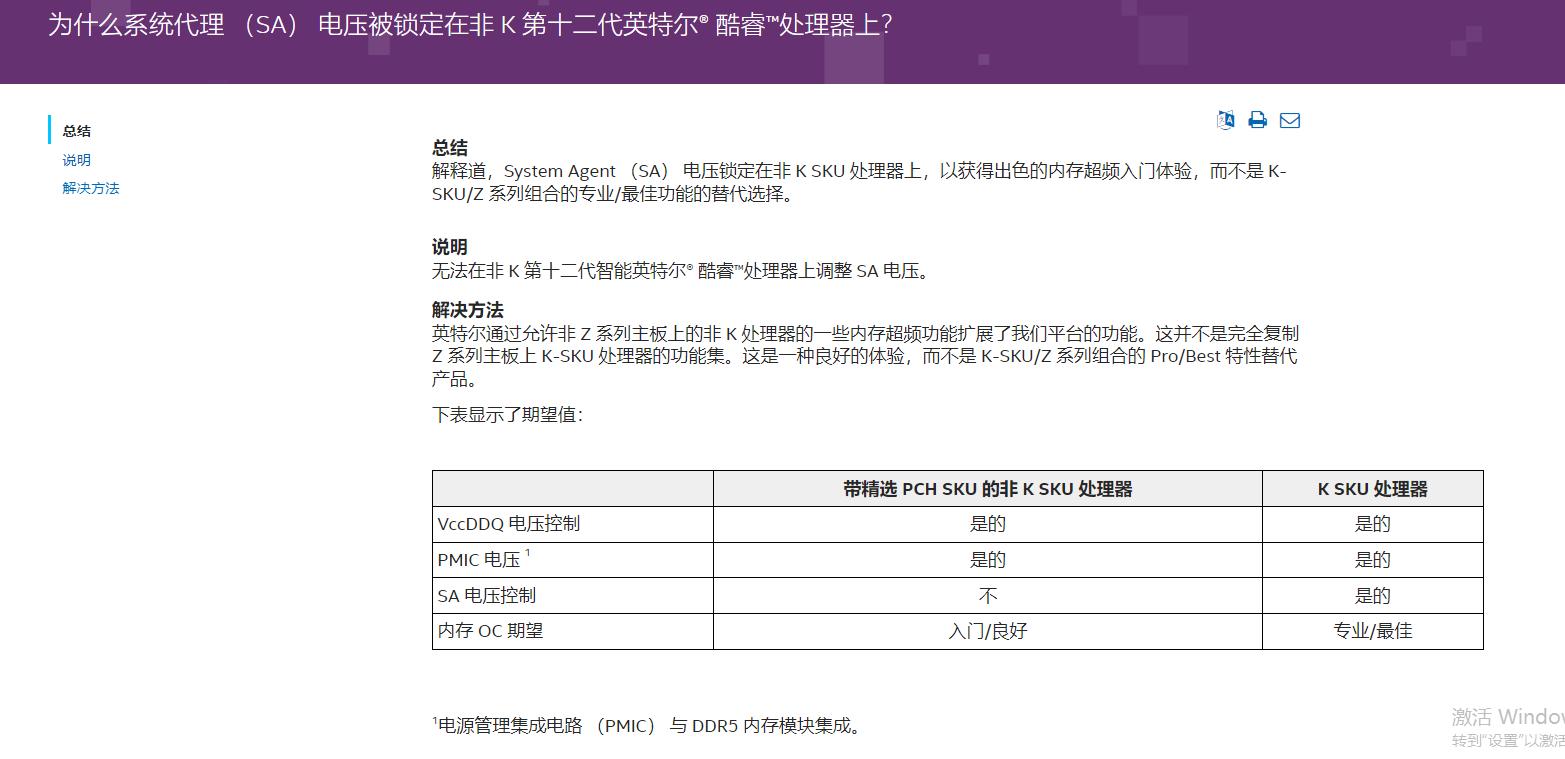1565x759 pixels.
Task: Jump to 解决方法 via the sidebar link
Action: tap(90, 187)
